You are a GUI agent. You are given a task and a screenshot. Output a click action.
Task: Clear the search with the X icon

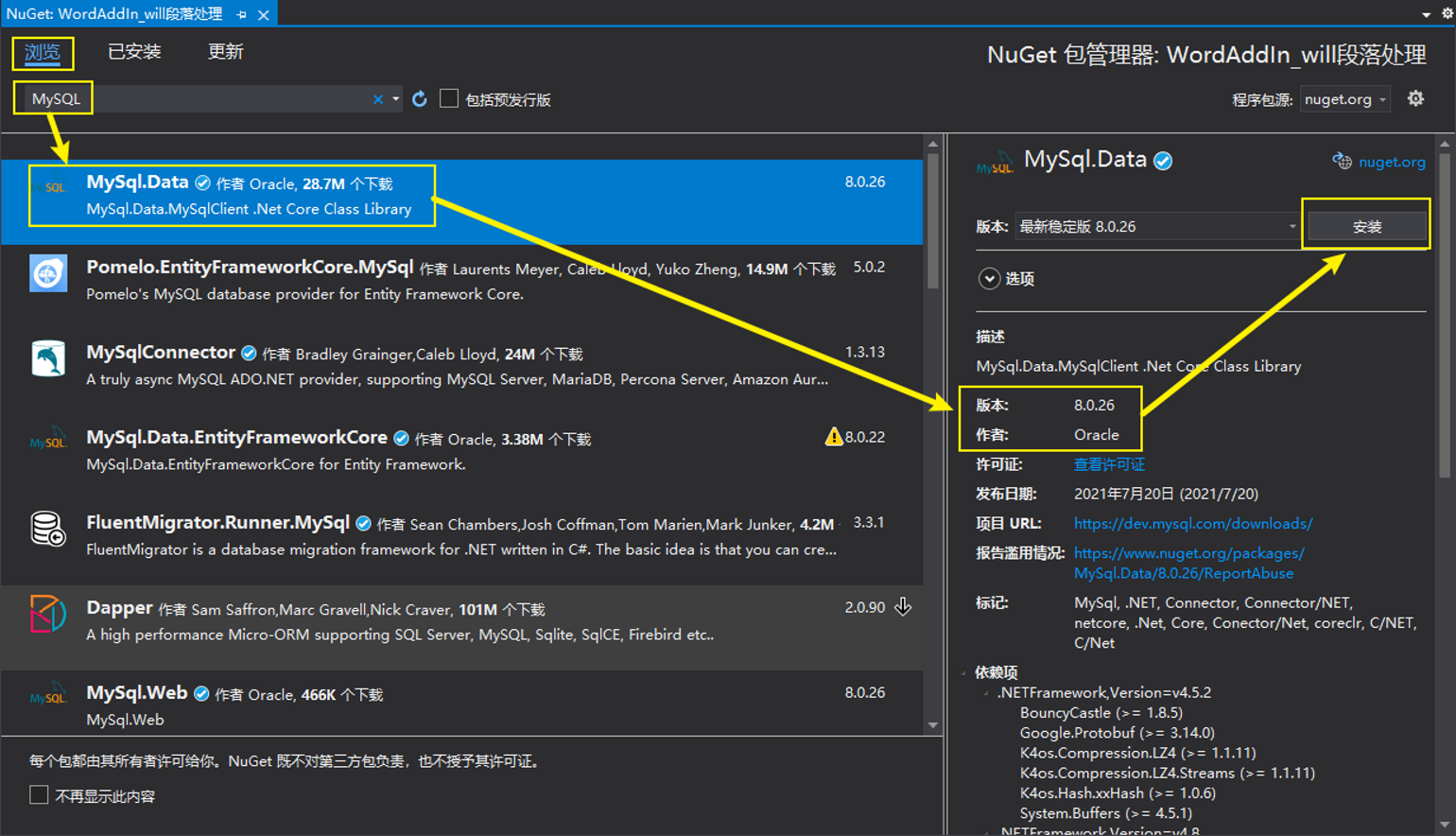tap(377, 98)
